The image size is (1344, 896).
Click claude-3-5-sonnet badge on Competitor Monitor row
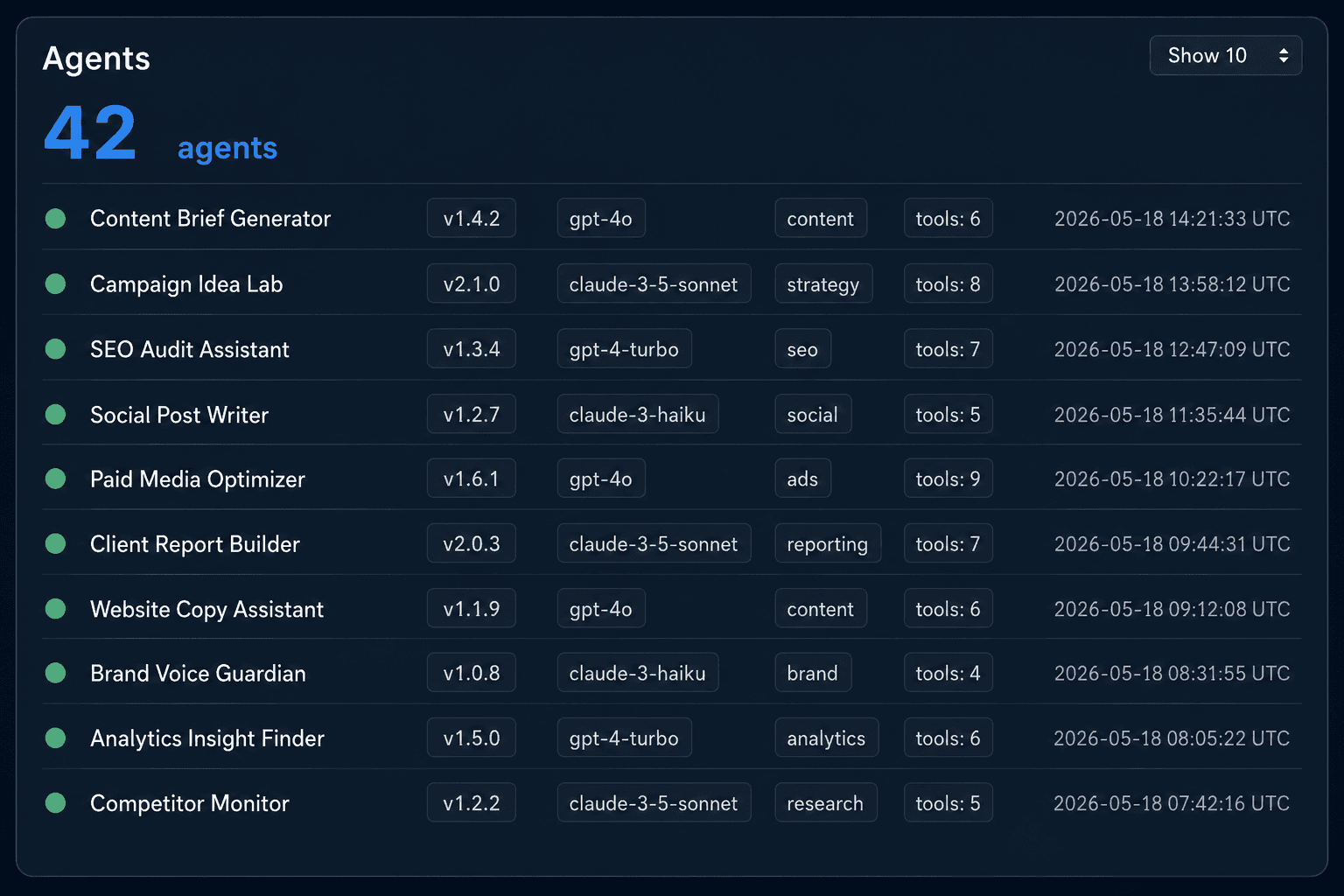[654, 802]
